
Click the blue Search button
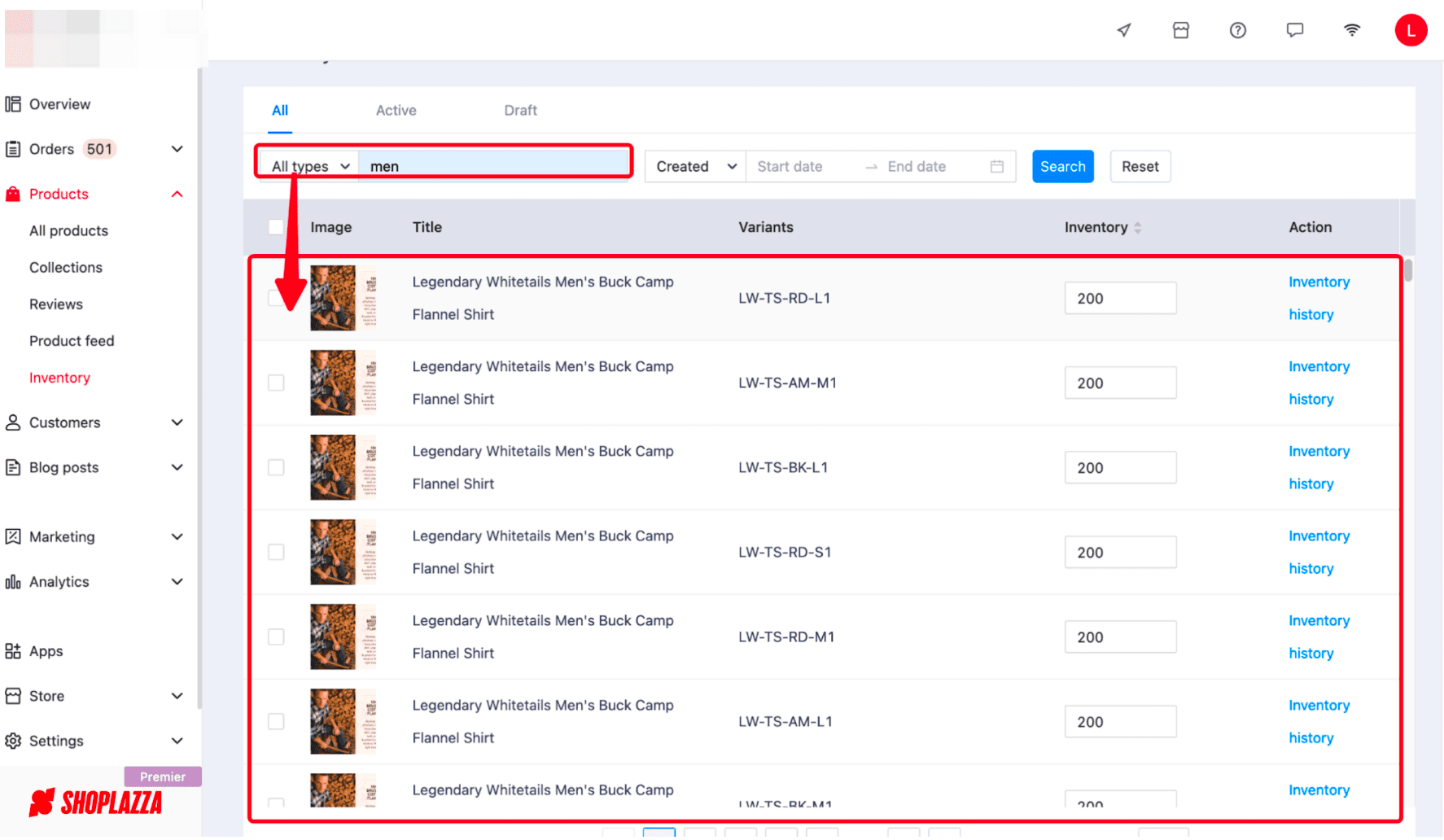click(x=1062, y=166)
